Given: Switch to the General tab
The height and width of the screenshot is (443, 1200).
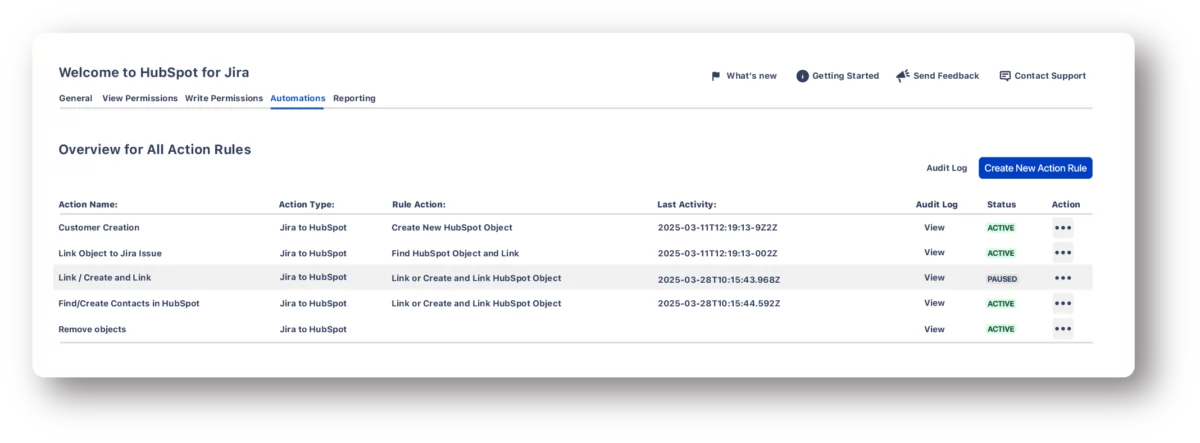Looking at the screenshot, I should click(x=76, y=98).
